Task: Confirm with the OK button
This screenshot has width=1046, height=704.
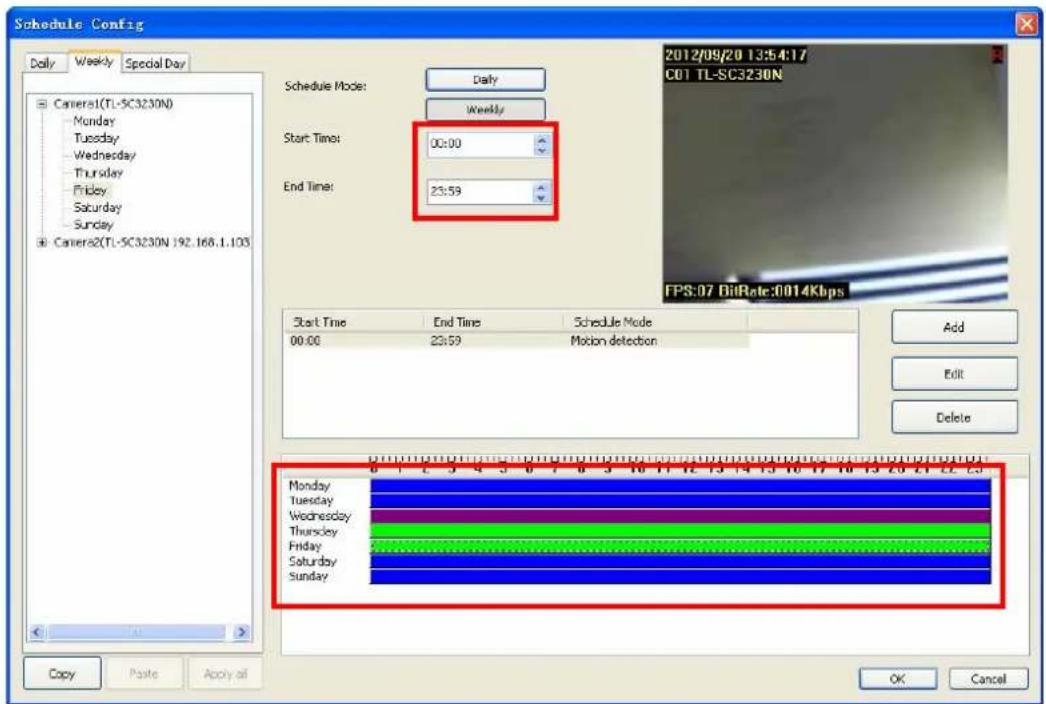Action: (898, 679)
